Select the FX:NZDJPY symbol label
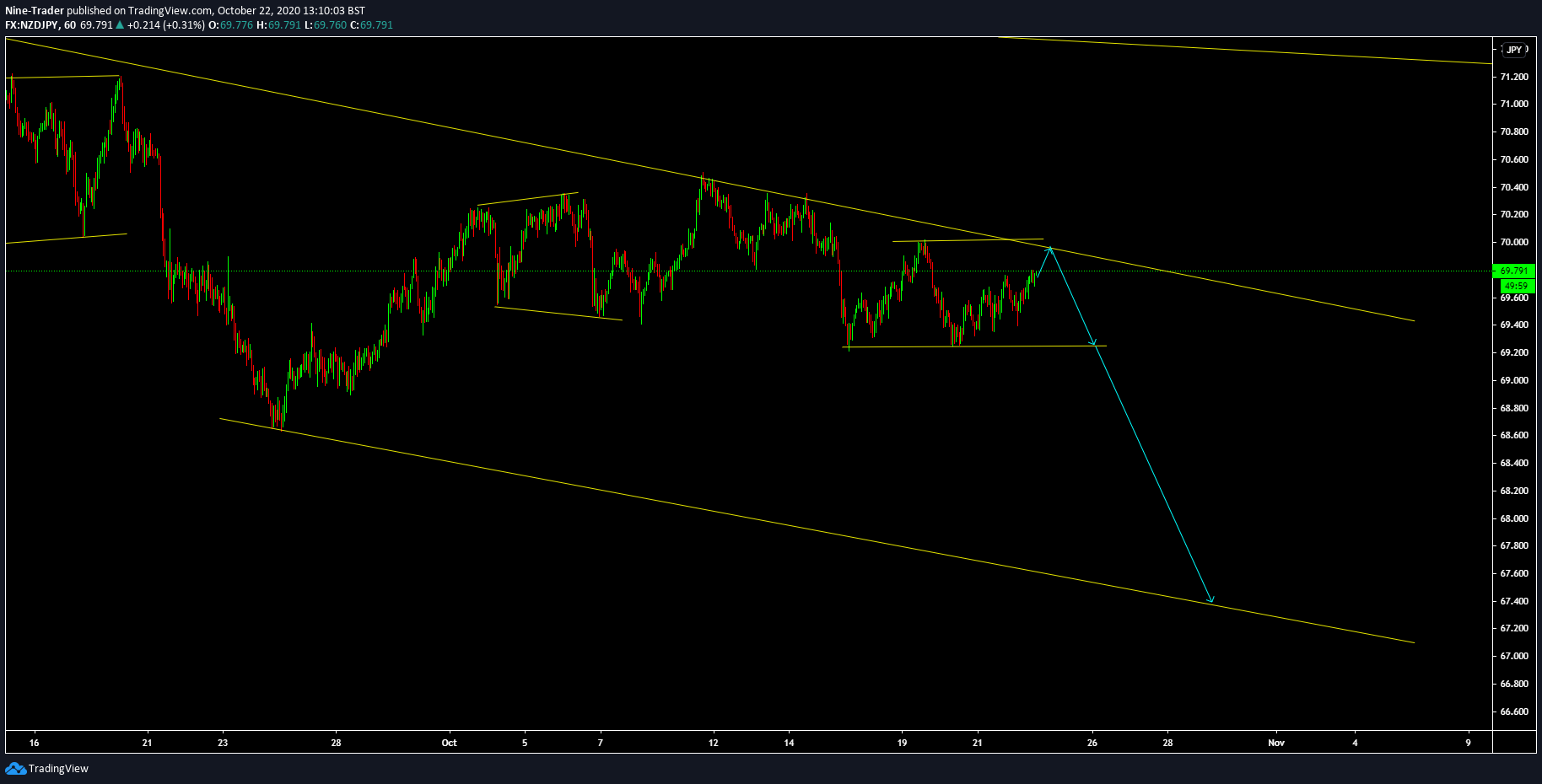The width and height of the screenshot is (1542, 784). point(32,25)
